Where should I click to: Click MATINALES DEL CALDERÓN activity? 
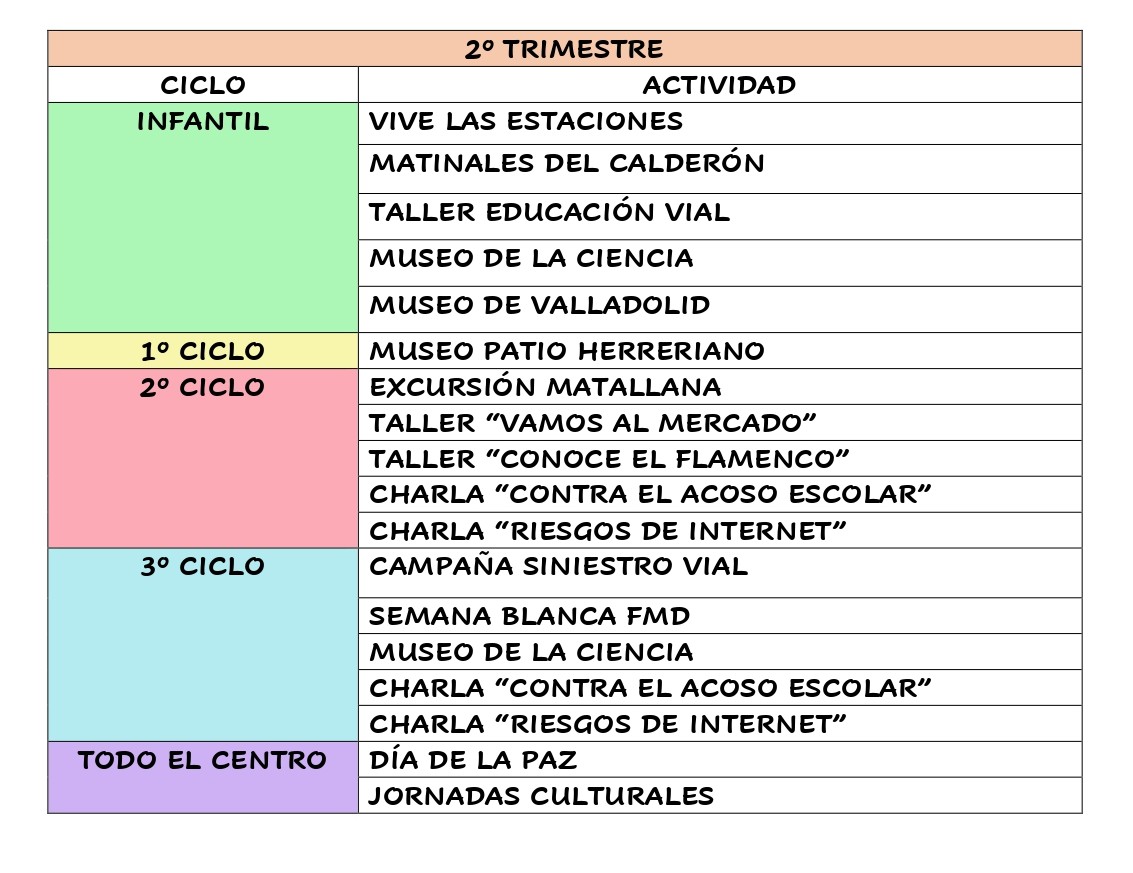[567, 164]
